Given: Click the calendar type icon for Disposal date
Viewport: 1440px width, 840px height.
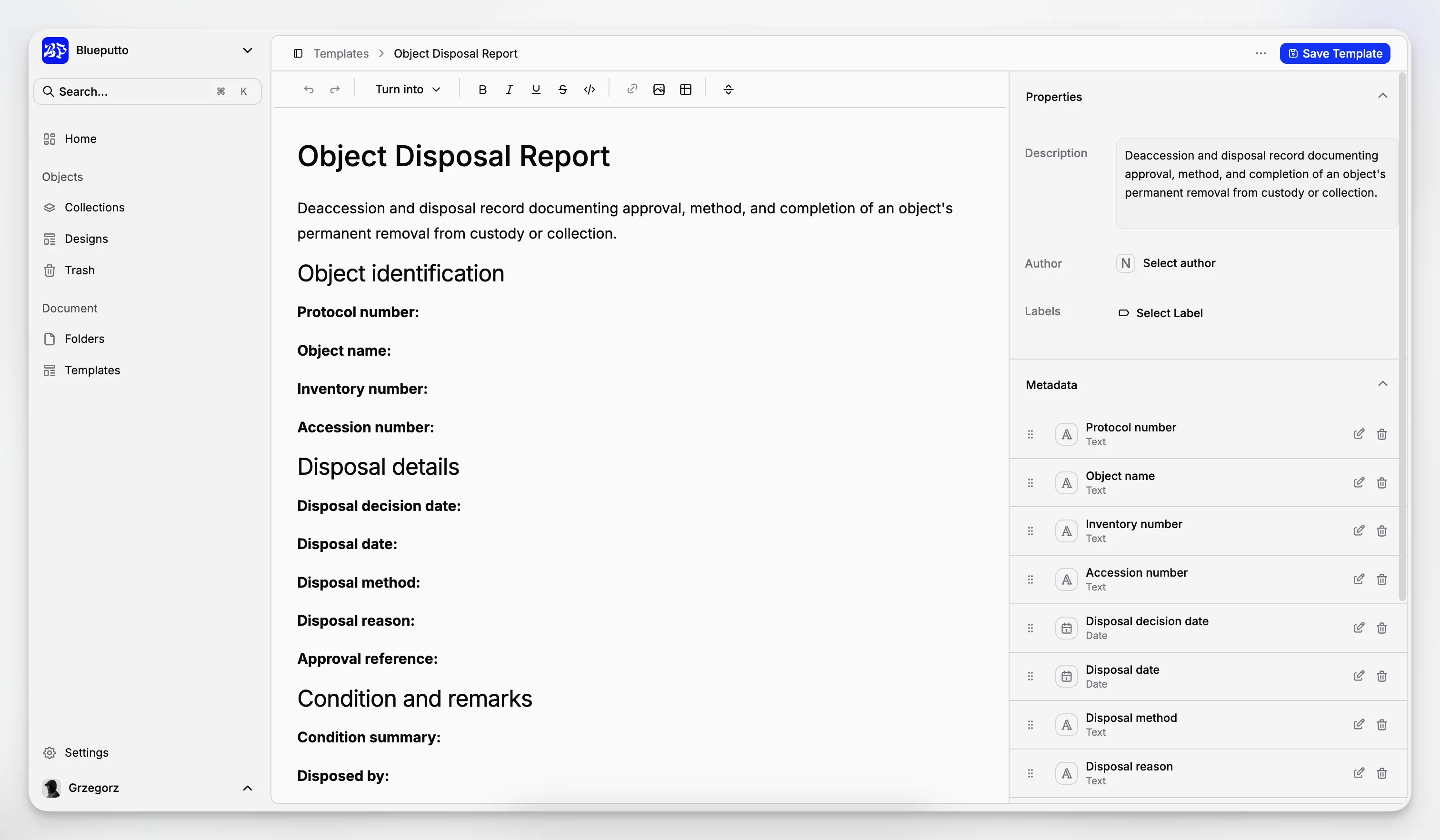Looking at the screenshot, I should click(1066, 677).
